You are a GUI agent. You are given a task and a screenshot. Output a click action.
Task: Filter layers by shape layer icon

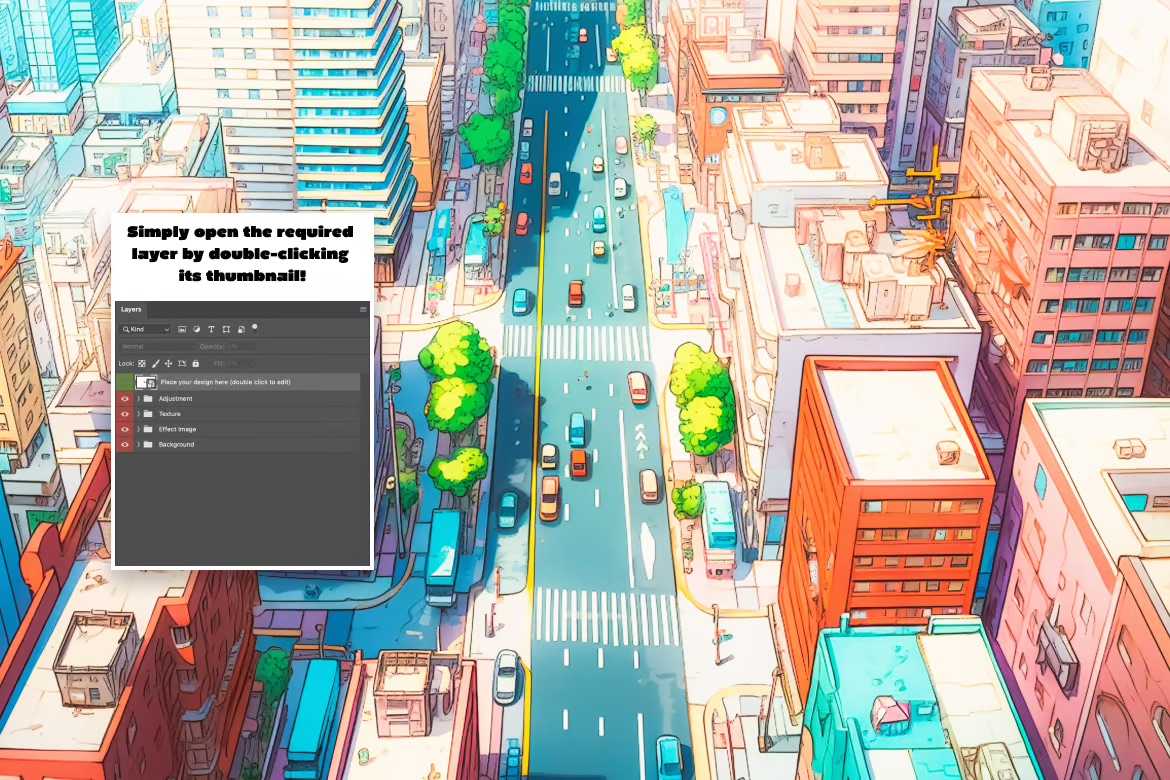click(x=226, y=329)
